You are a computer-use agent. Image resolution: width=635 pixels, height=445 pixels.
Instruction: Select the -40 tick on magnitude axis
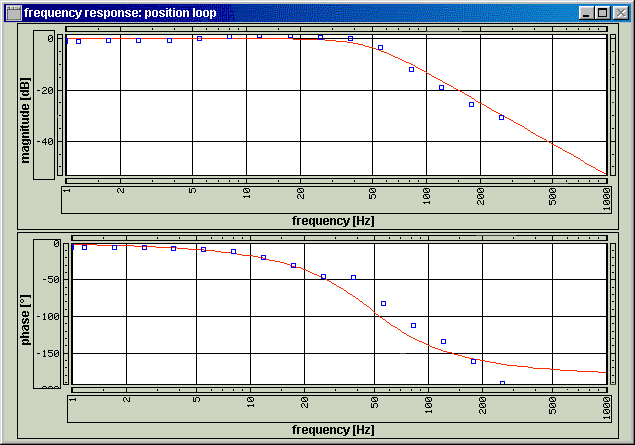click(45, 142)
